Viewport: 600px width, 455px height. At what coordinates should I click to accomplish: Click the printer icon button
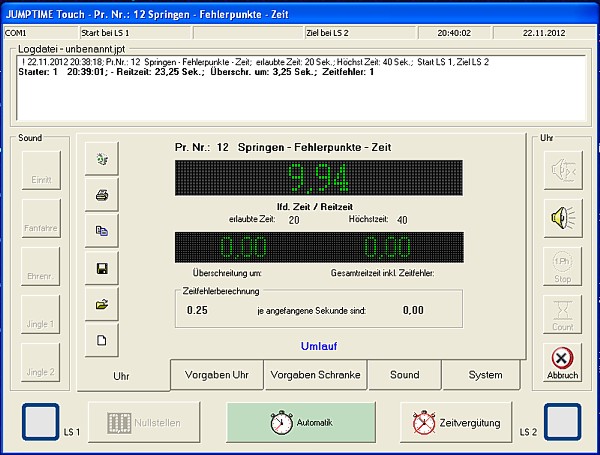pos(101,195)
